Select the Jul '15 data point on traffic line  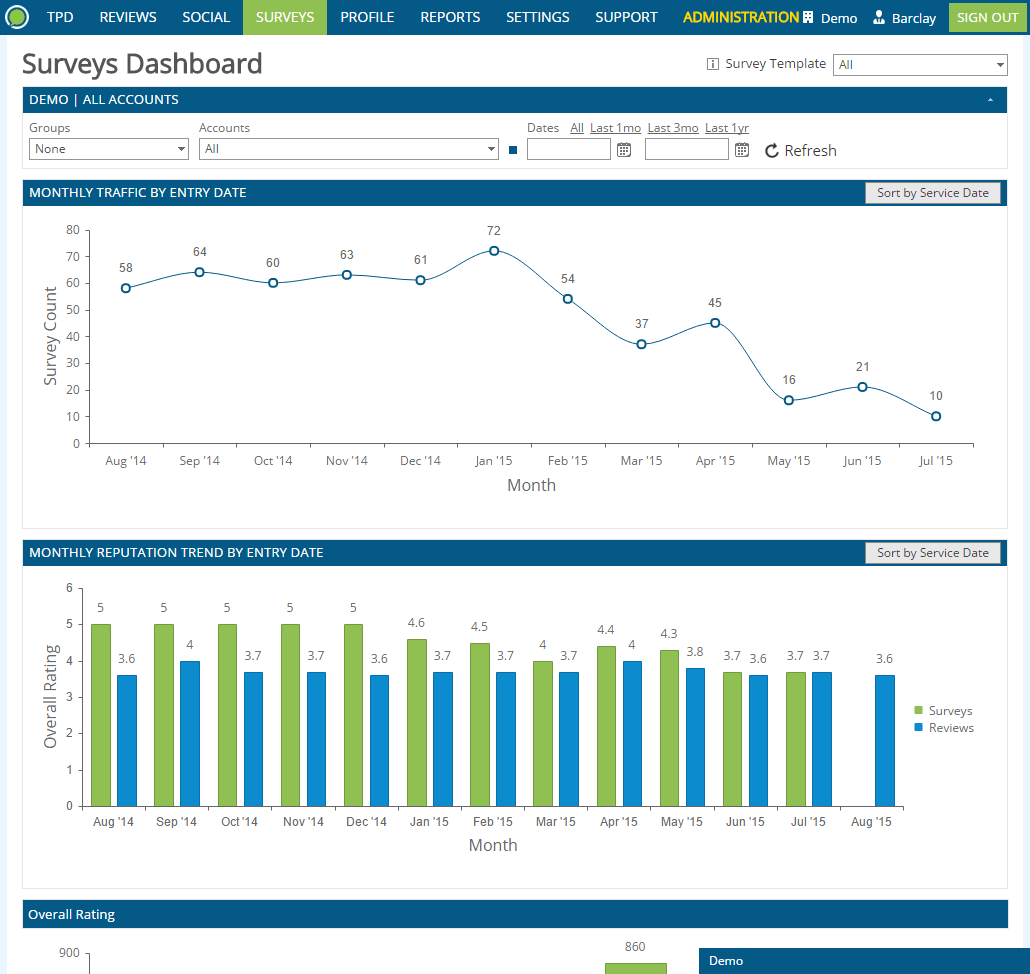click(936, 416)
